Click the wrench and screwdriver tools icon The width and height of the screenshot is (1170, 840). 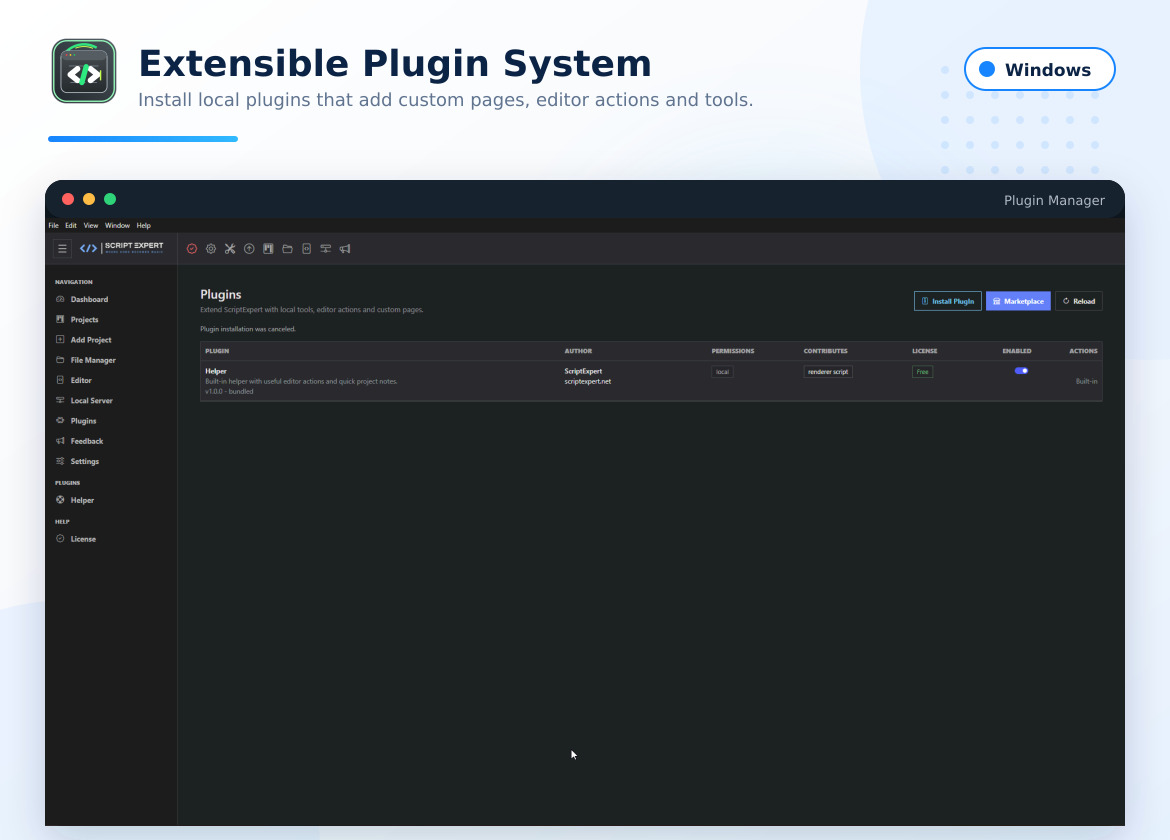pyautogui.click(x=230, y=249)
